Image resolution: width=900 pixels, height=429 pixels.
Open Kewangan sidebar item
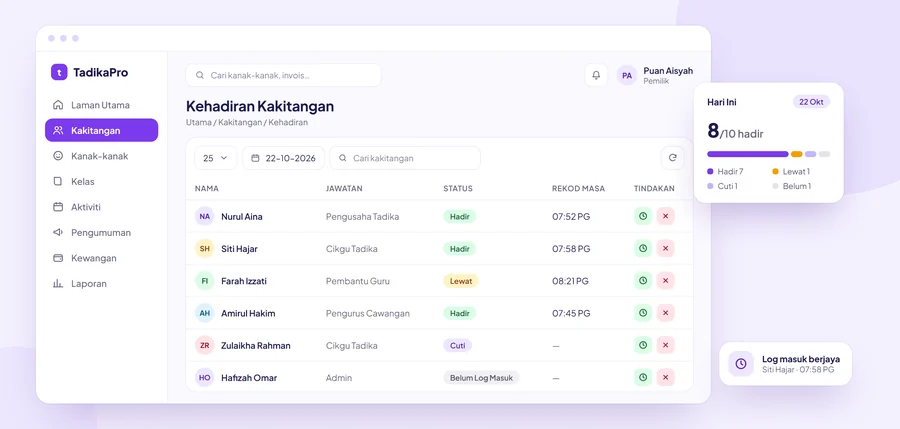[101, 258]
